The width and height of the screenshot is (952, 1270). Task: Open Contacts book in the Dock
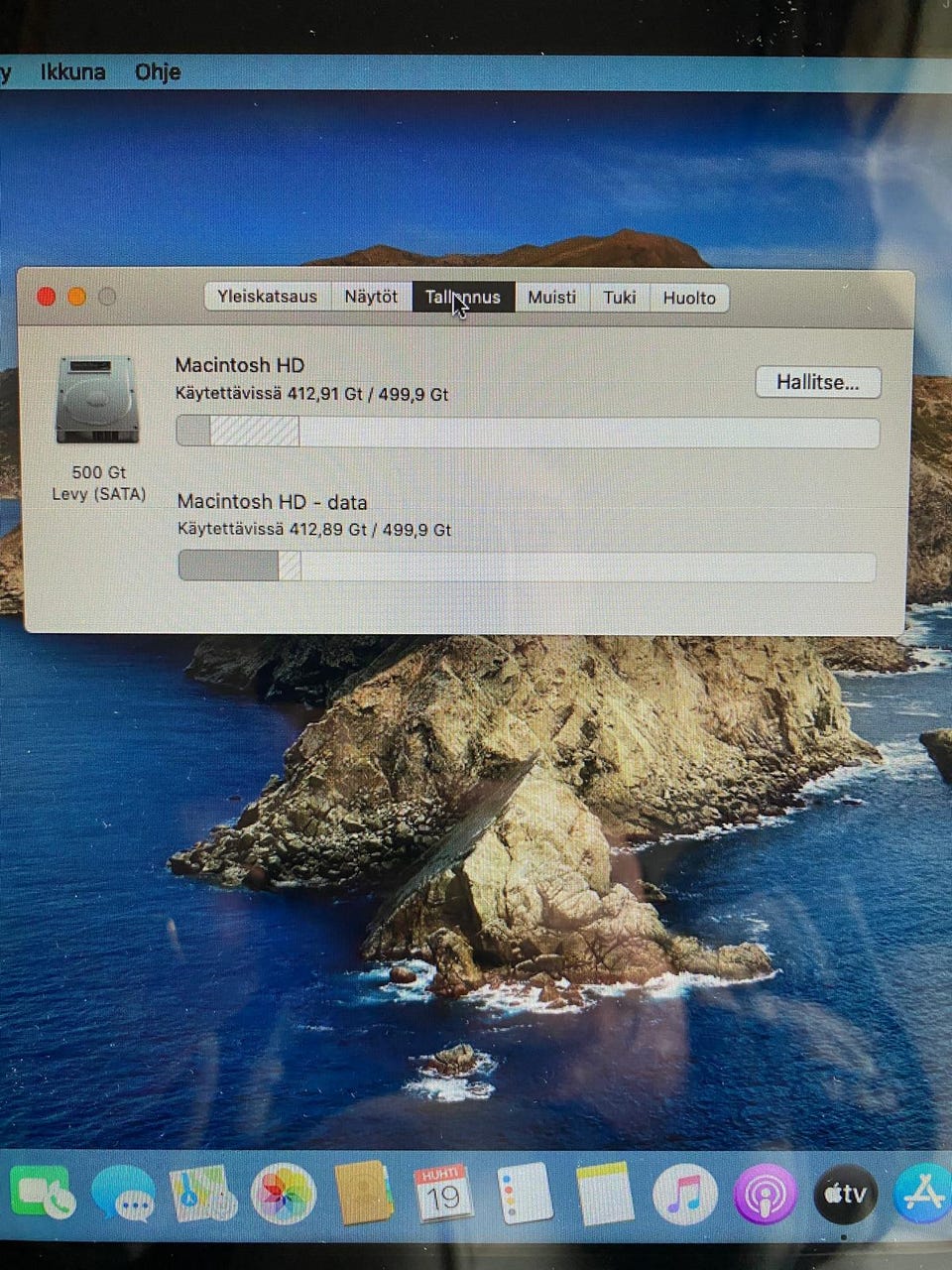click(364, 1193)
